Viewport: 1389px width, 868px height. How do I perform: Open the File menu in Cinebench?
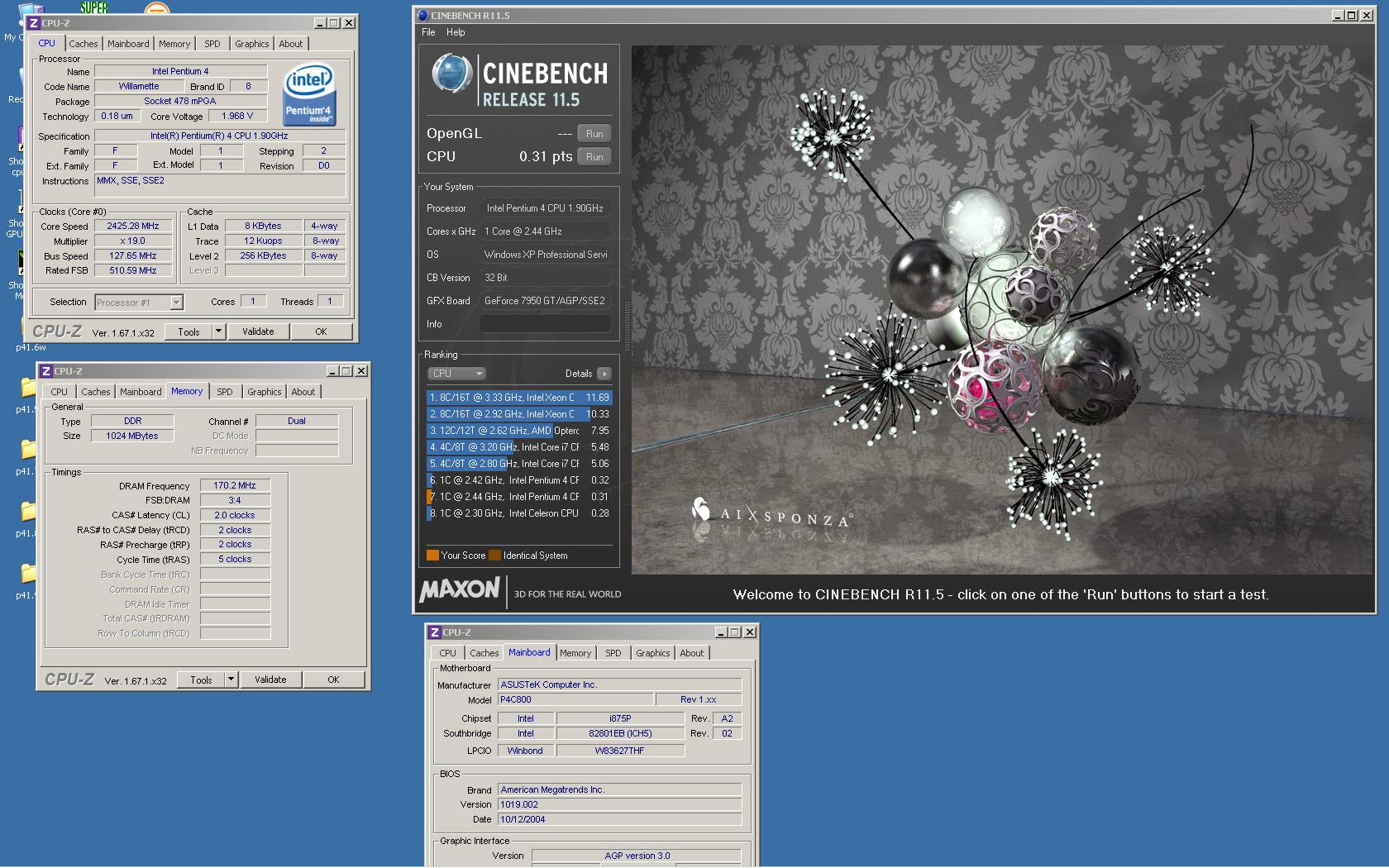pos(428,32)
